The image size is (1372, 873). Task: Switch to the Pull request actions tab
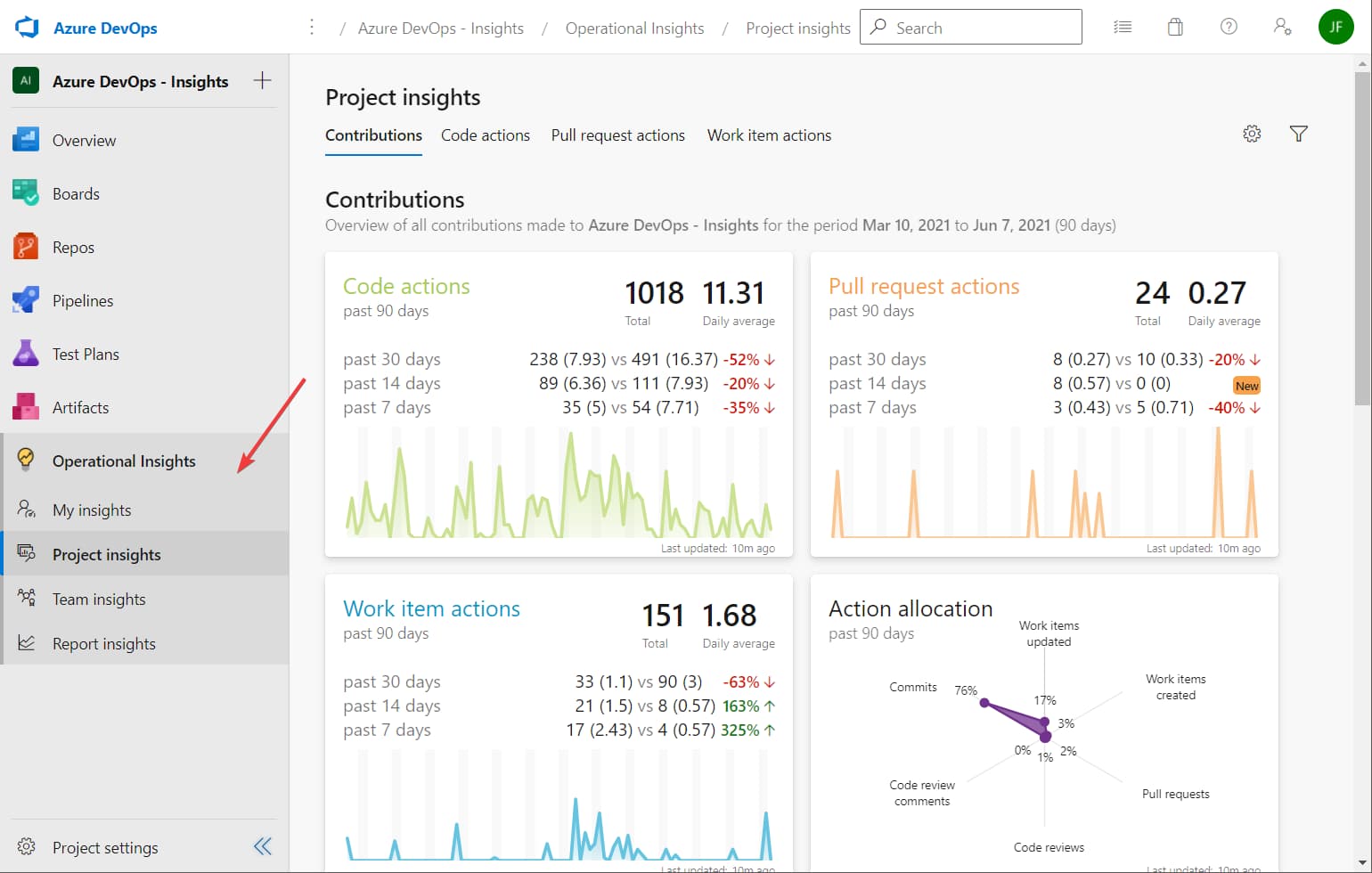pyautogui.click(x=618, y=135)
